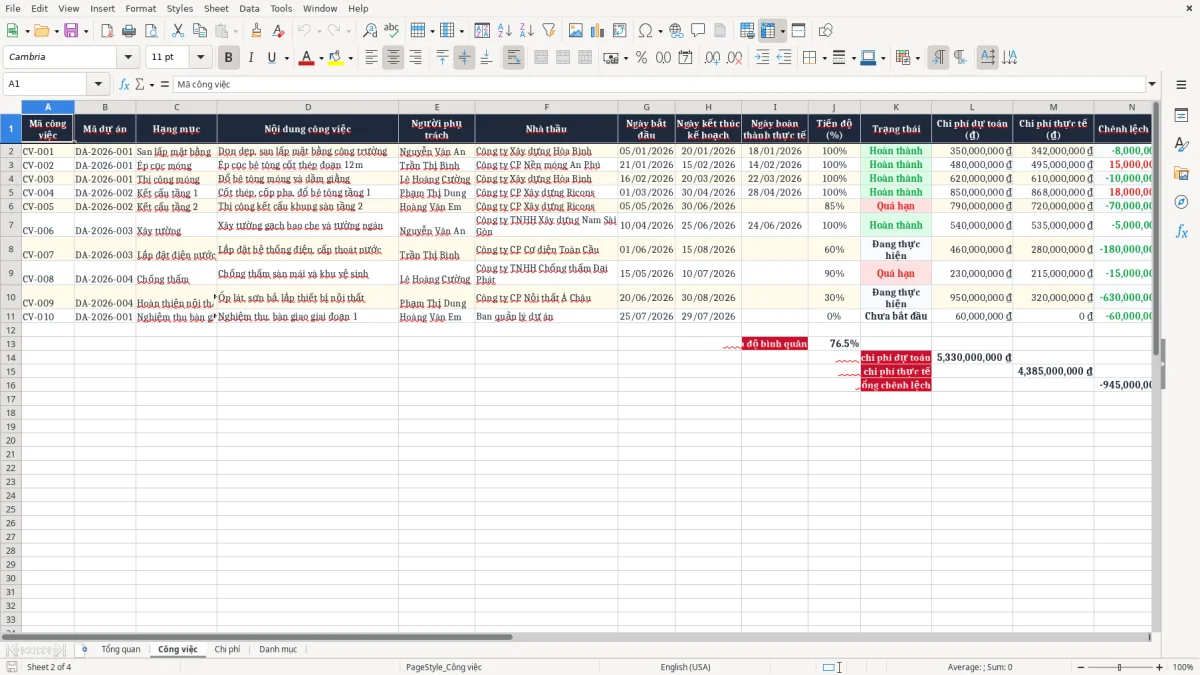Expand the formula bar arrow
Viewport: 1200px width, 675px height.
pyautogui.click(x=1152, y=84)
